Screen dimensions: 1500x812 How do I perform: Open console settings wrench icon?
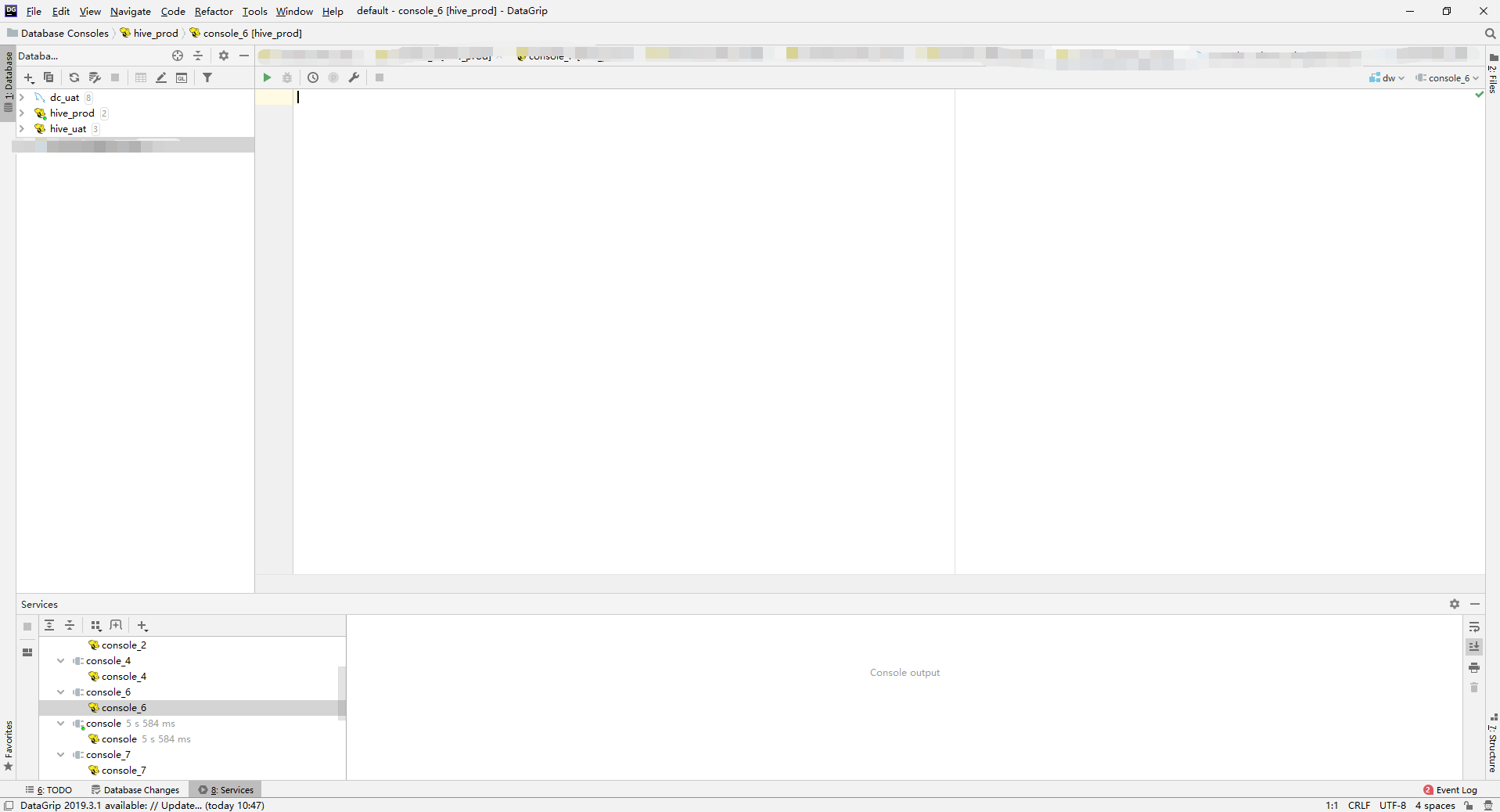tap(354, 77)
